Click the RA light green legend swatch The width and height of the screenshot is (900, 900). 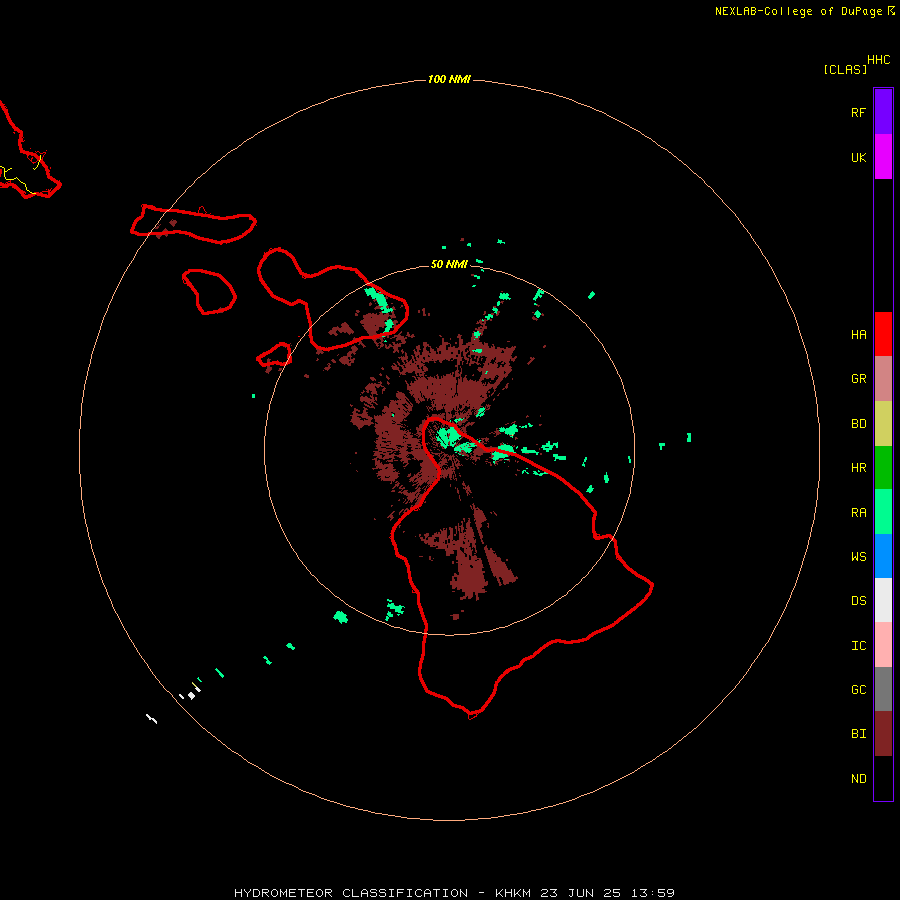click(x=883, y=512)
